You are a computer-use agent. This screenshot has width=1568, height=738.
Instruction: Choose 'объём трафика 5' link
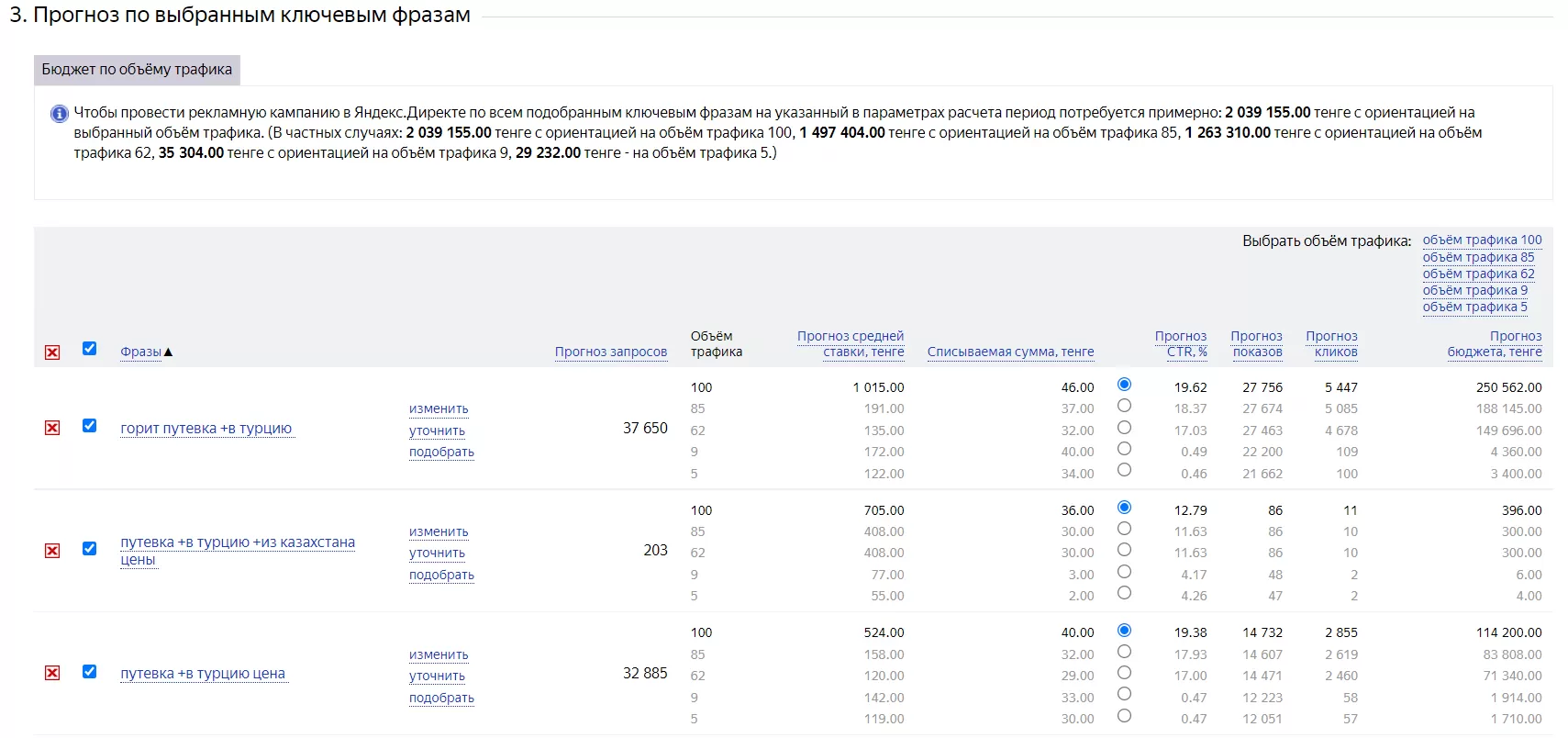tap(1474, 307)
